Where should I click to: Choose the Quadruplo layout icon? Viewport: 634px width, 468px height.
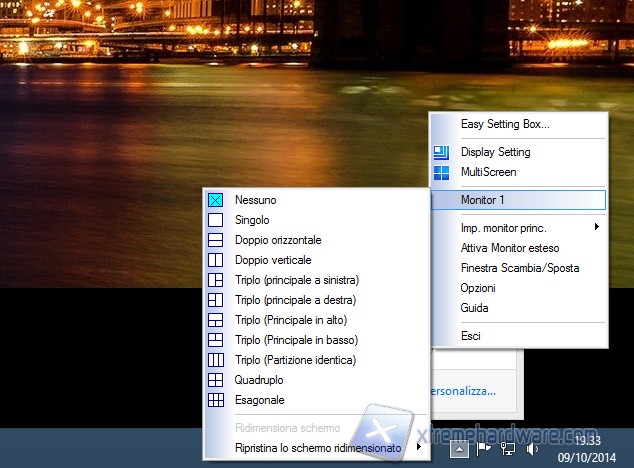tap(215, 380)
